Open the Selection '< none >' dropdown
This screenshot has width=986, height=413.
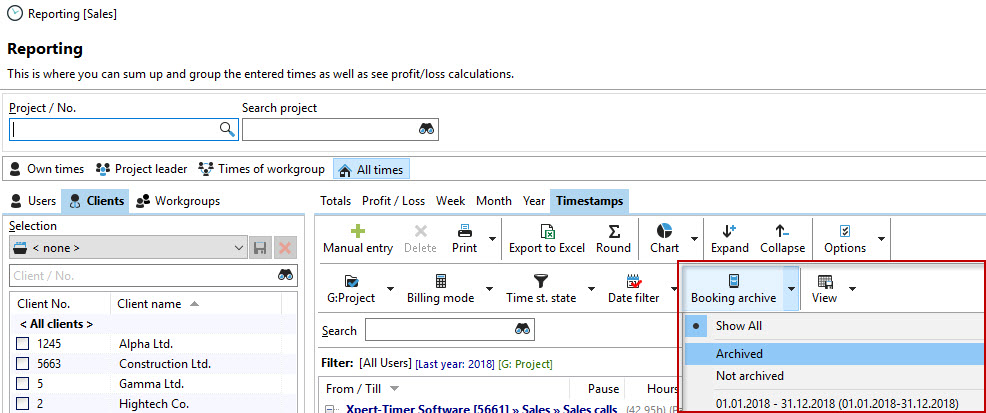click(127, 247)
